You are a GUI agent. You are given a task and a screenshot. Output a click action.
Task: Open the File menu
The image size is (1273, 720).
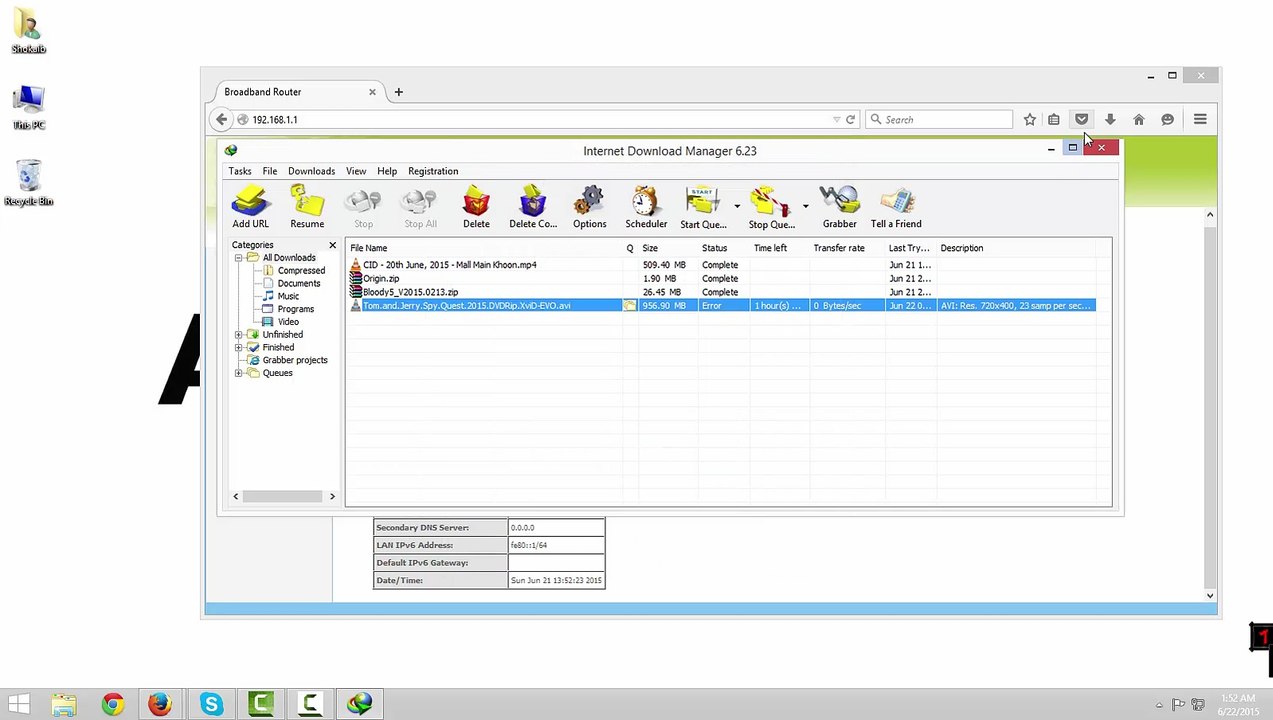click(x=270, y=171)
